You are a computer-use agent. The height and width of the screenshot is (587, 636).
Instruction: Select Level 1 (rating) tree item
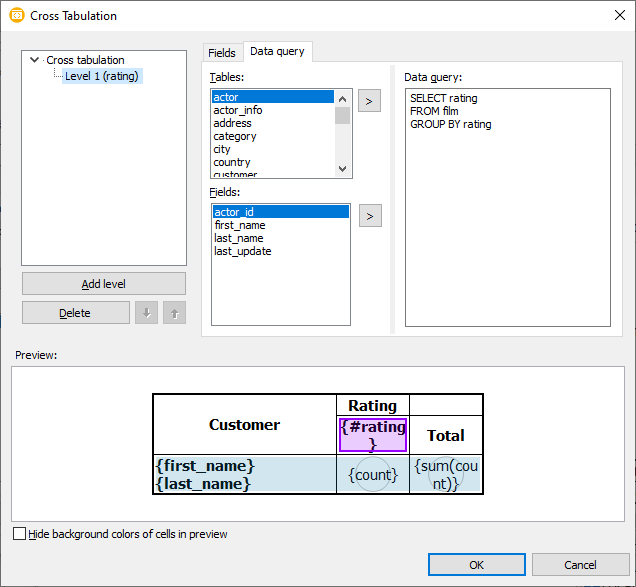[x=101, y=76]
